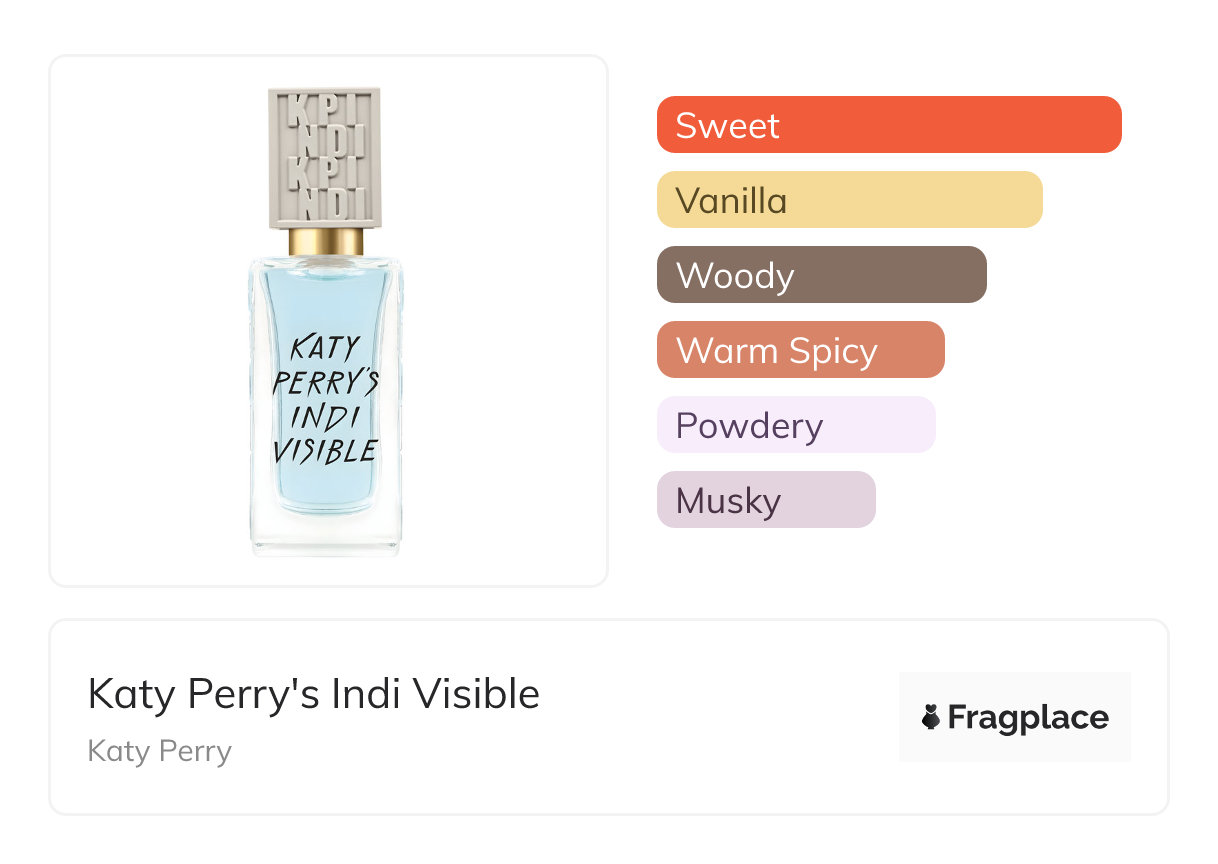This screenshot has width=1218, height=864.
Task: Choose the Musky accord bar
Action: pyautogui.click(x=765, y=500)
